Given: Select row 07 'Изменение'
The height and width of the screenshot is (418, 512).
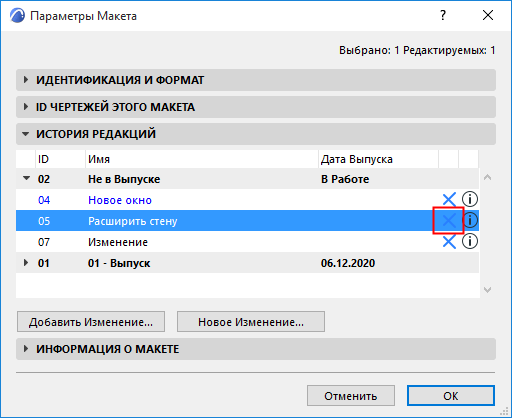Looking at the screenshot, I should coord(247,242).
